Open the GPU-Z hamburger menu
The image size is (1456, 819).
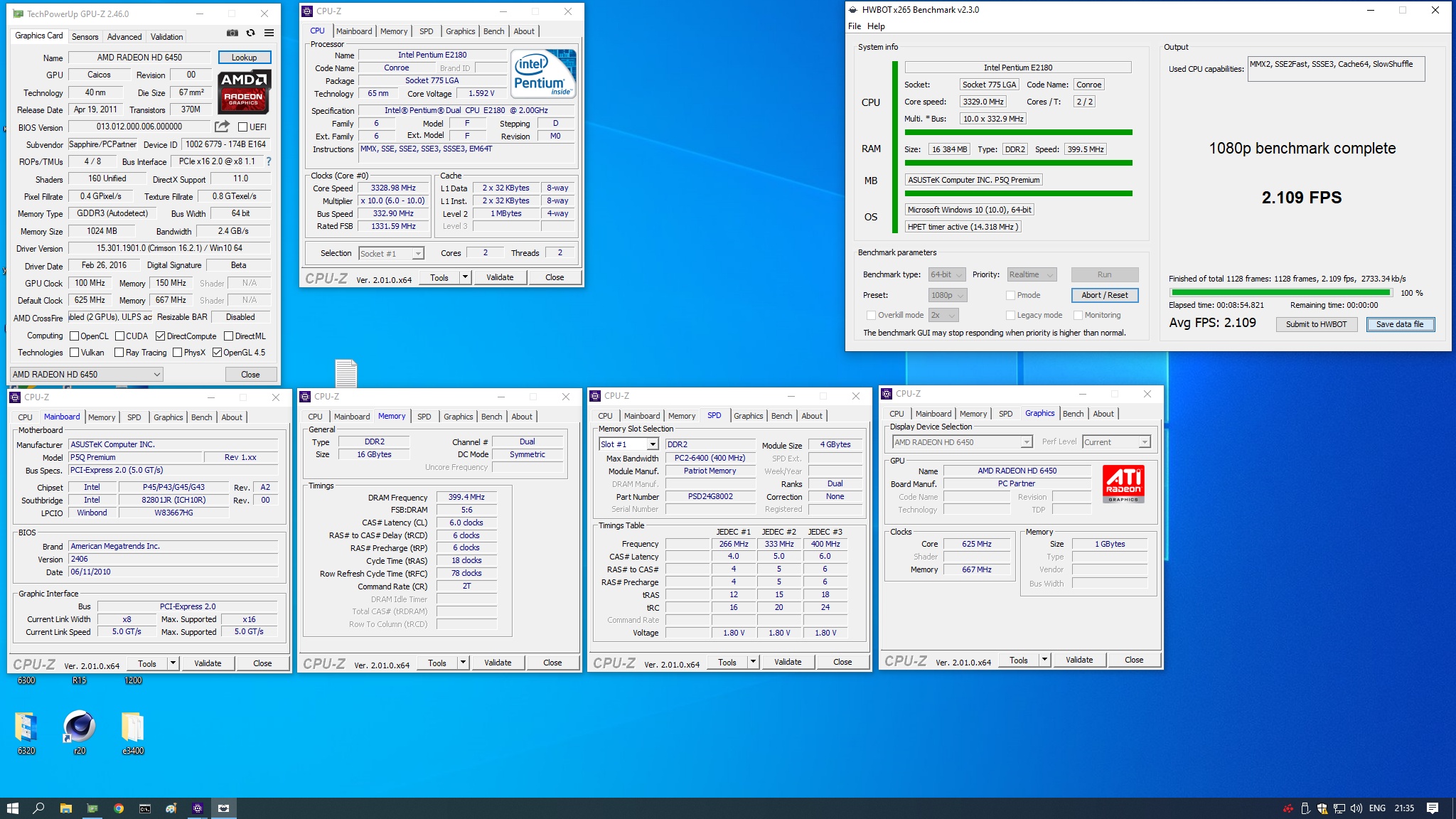pos(269,33)
